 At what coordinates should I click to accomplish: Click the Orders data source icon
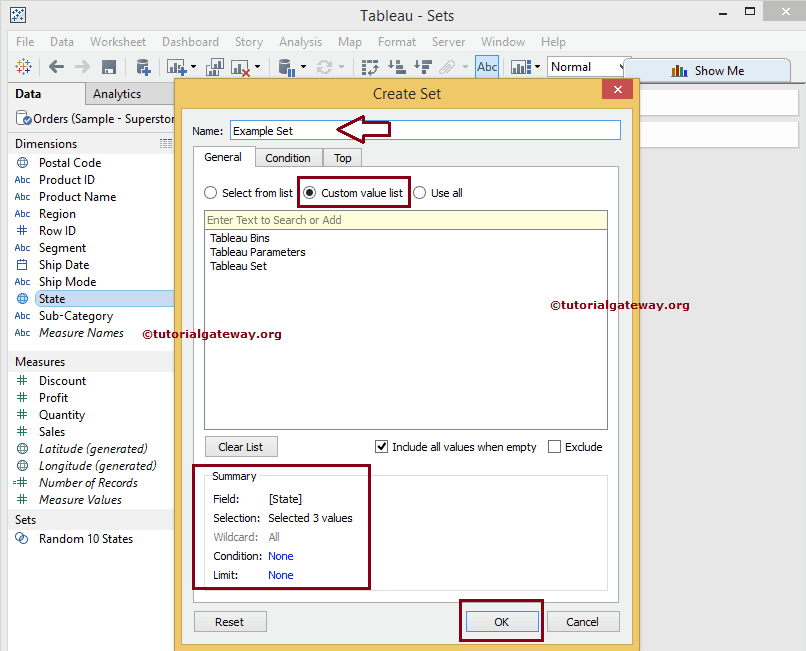pos(23,118)
